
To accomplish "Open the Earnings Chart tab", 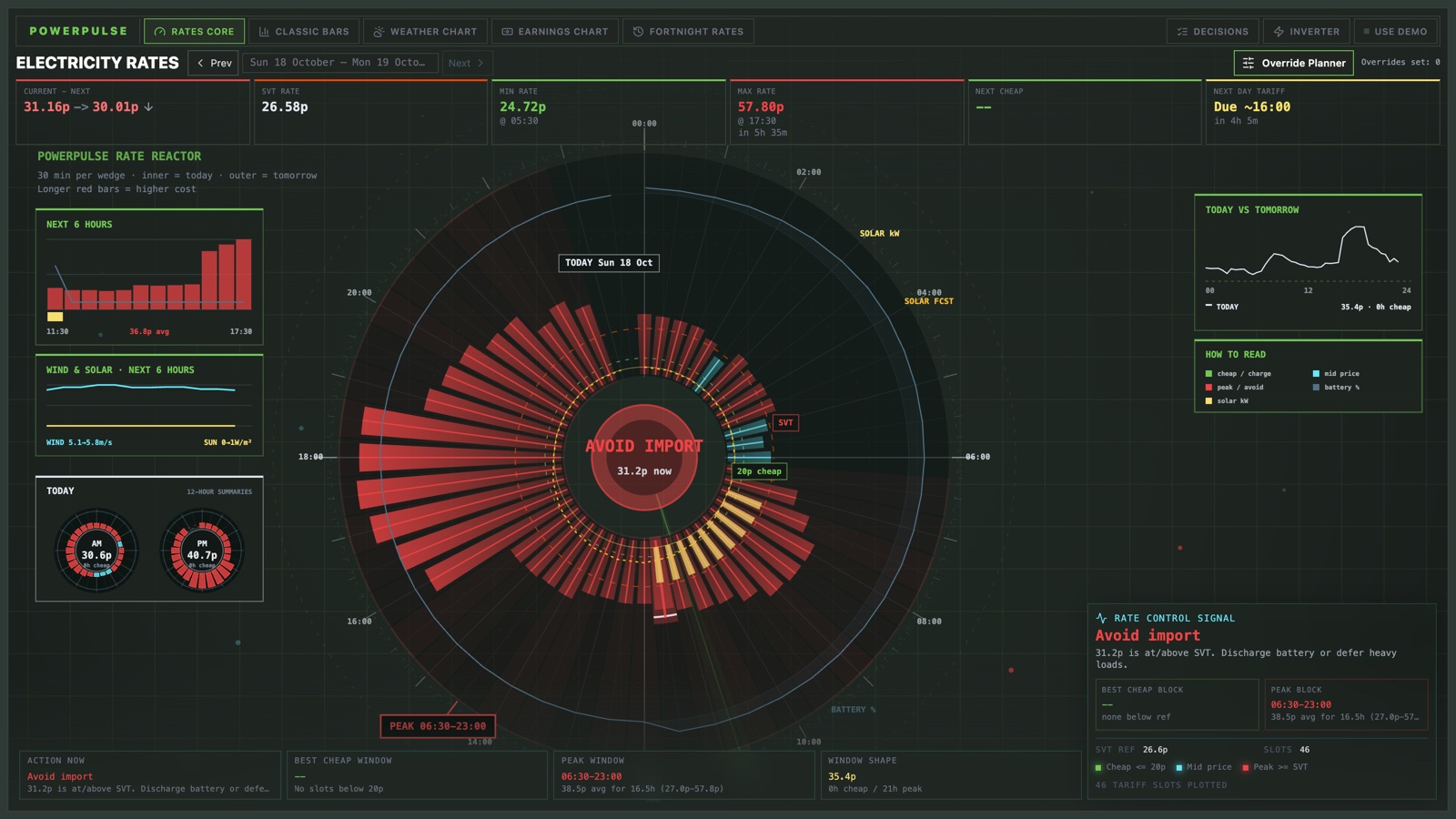I will (555, 31).
